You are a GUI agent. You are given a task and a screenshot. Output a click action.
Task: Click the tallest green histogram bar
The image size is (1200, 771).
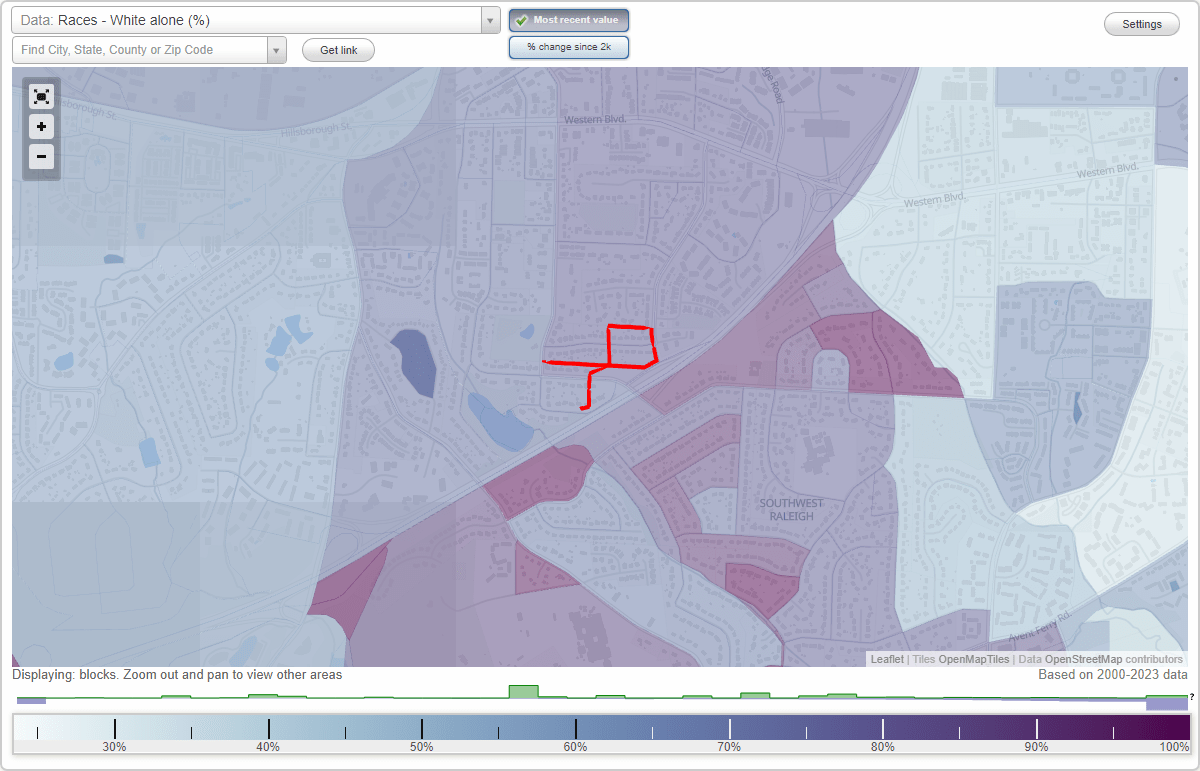click(523, 691)
